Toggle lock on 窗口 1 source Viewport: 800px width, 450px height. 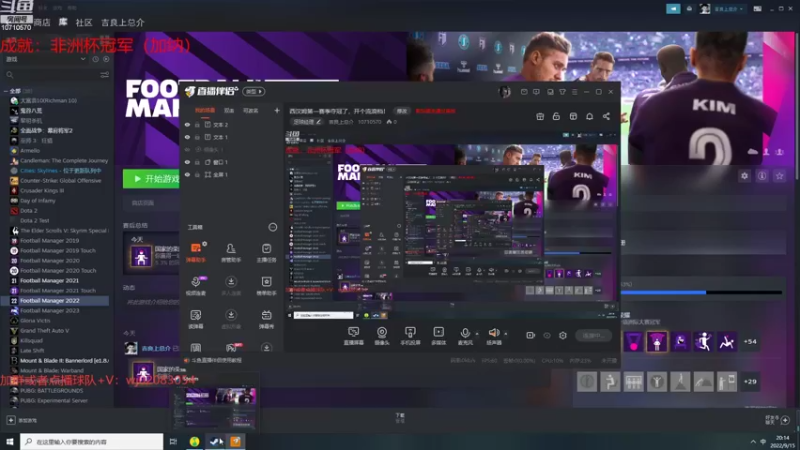(197, 162)
